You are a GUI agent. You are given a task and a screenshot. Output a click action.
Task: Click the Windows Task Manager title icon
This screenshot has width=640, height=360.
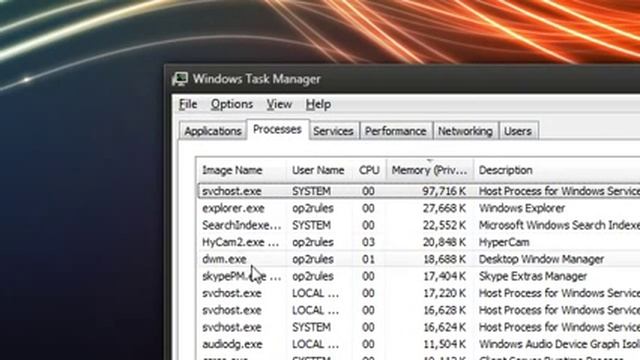(x=180, y=79)
